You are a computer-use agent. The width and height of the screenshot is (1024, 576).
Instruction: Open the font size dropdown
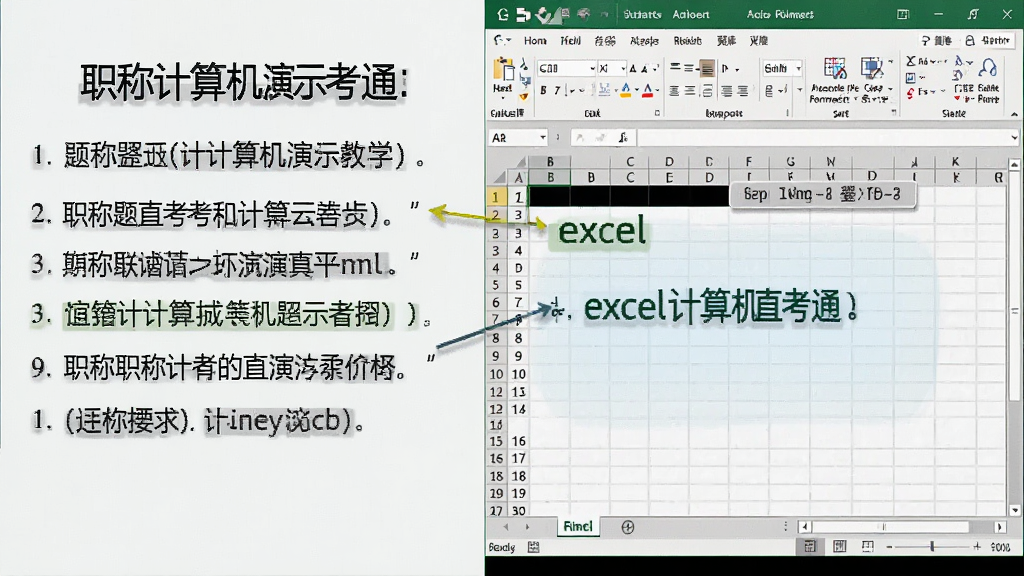(623, 69)
